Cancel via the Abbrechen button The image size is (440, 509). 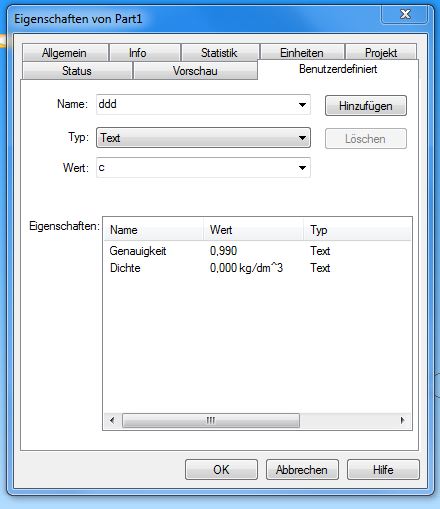[302, 470]
